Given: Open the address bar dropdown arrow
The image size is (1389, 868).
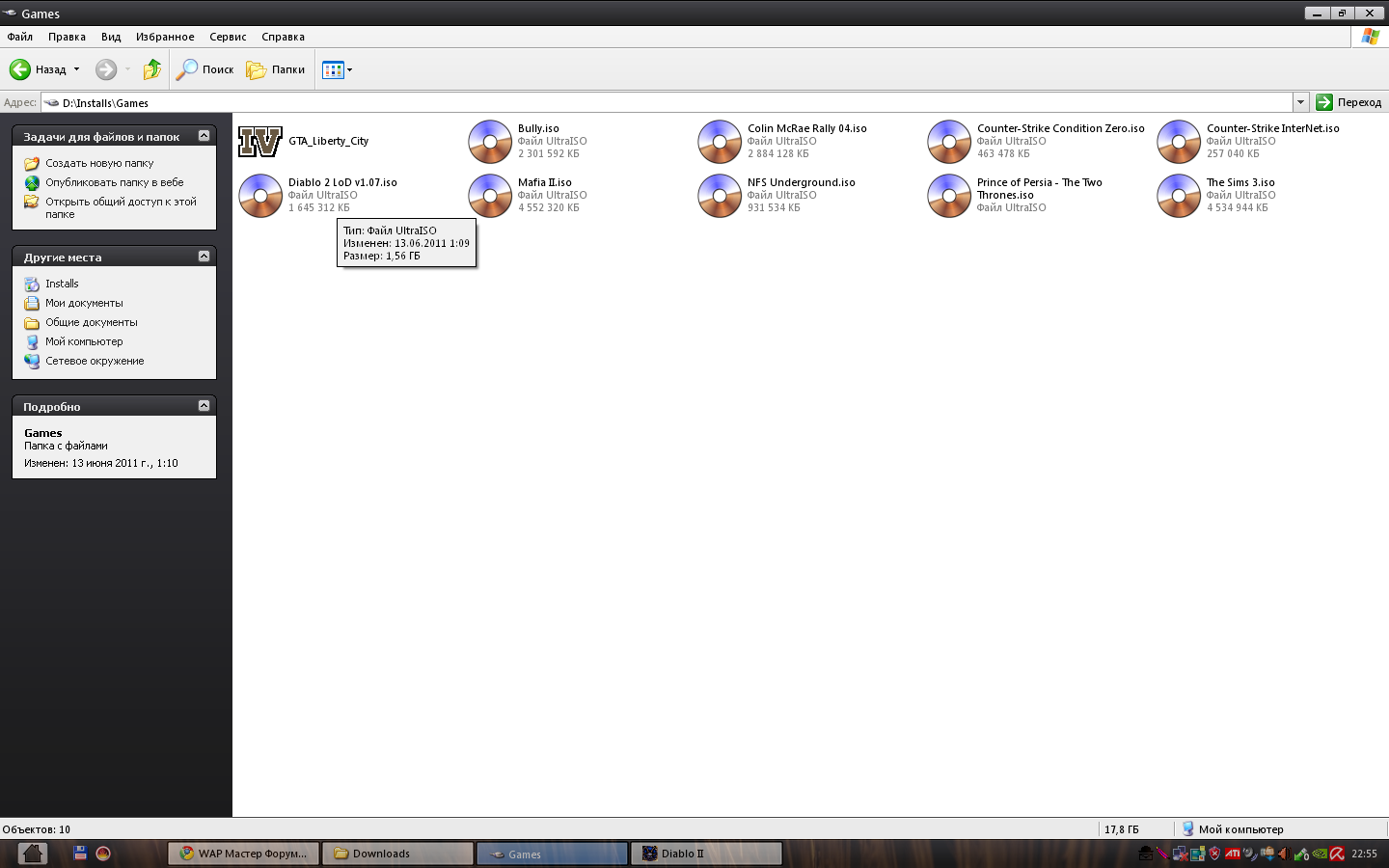Looking at the screenshot, I should (1300, 102).
